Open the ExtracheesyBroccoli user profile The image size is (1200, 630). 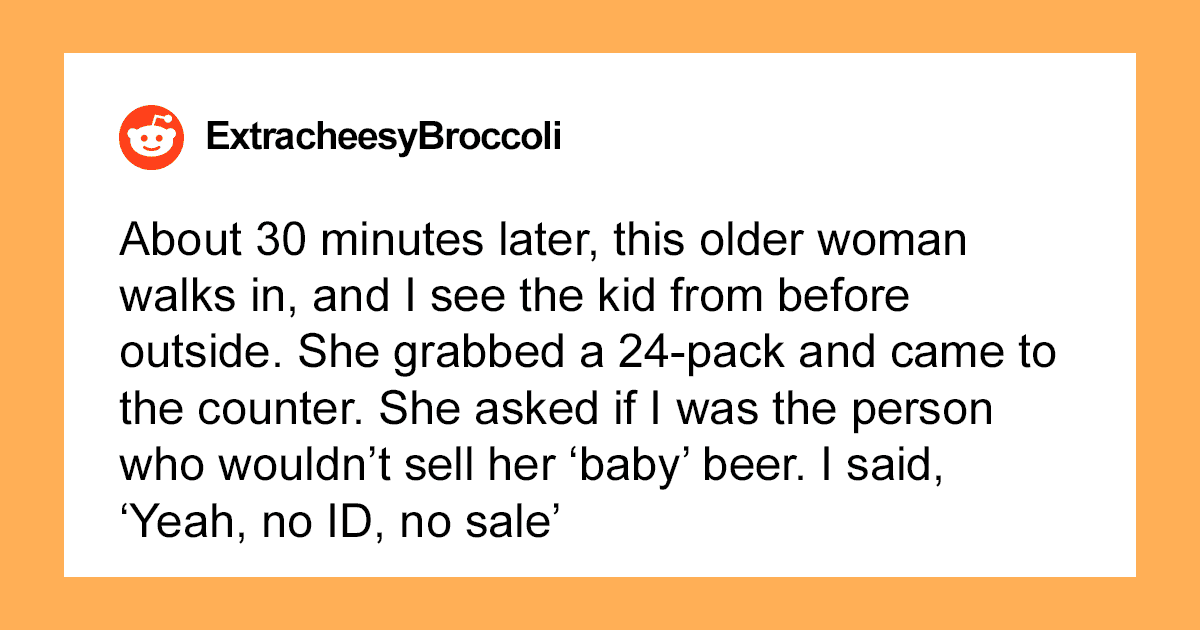(x=383, y=138)
